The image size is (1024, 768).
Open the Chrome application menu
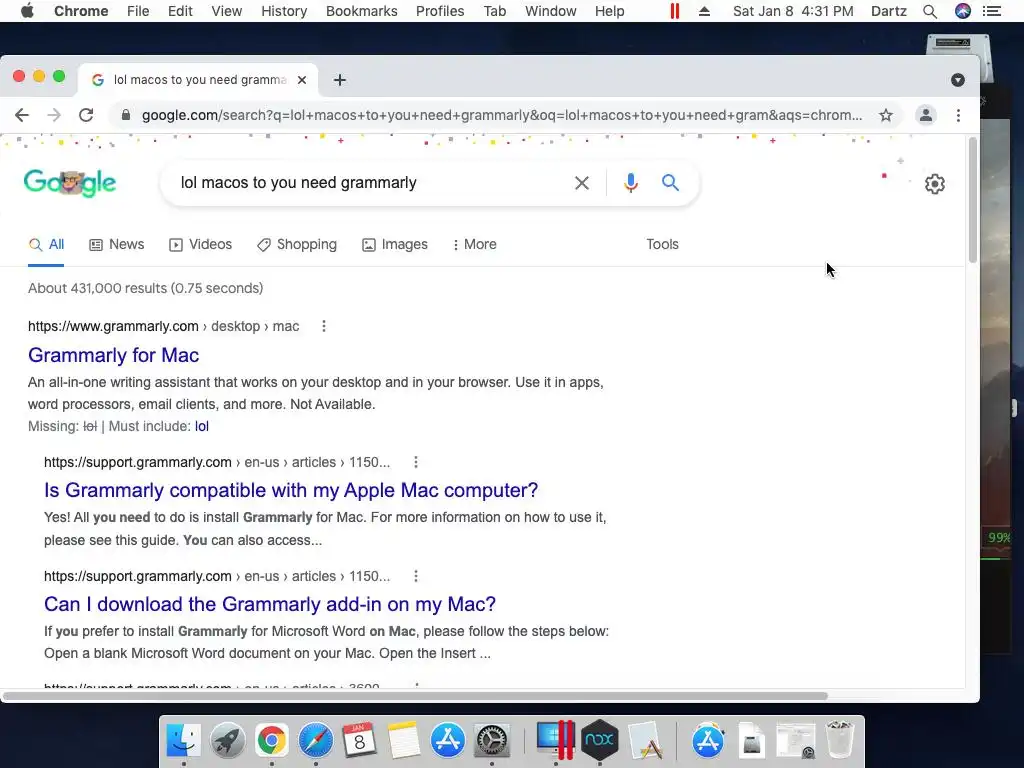click(81, 11)
